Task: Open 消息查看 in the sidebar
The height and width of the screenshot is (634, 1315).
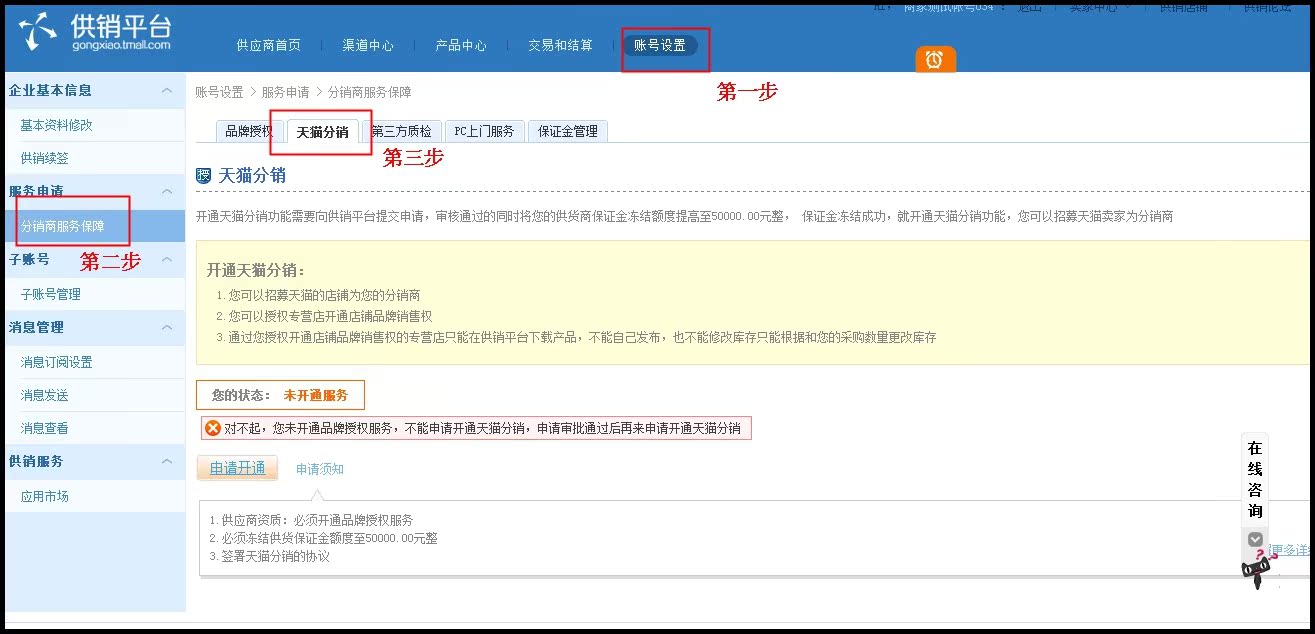Action: pos(45,428)
